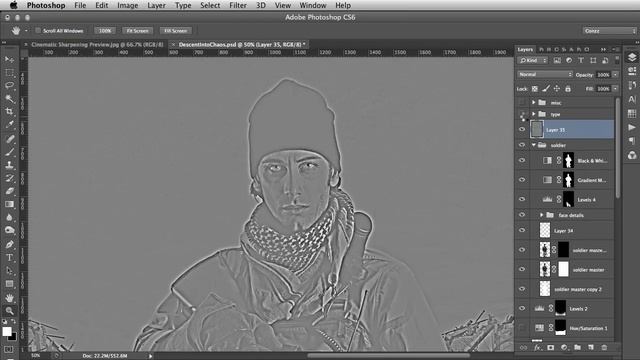Toggle visibility of Levels 4 layer
Screen dimensions: 640x360
click(522, 199)
